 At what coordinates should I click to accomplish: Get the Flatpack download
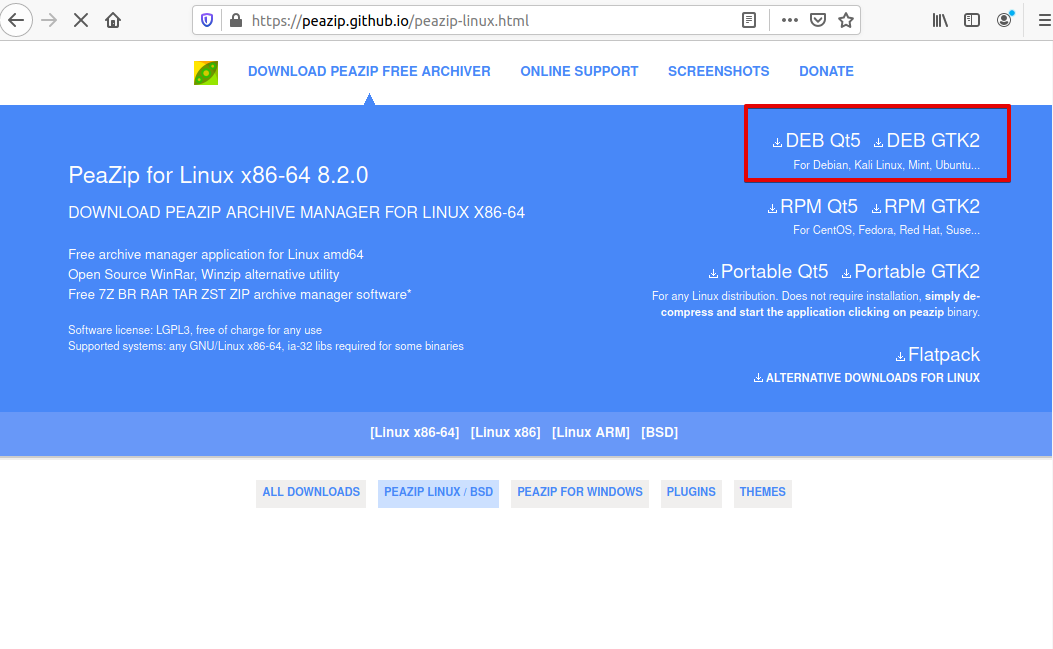point(937,355)
